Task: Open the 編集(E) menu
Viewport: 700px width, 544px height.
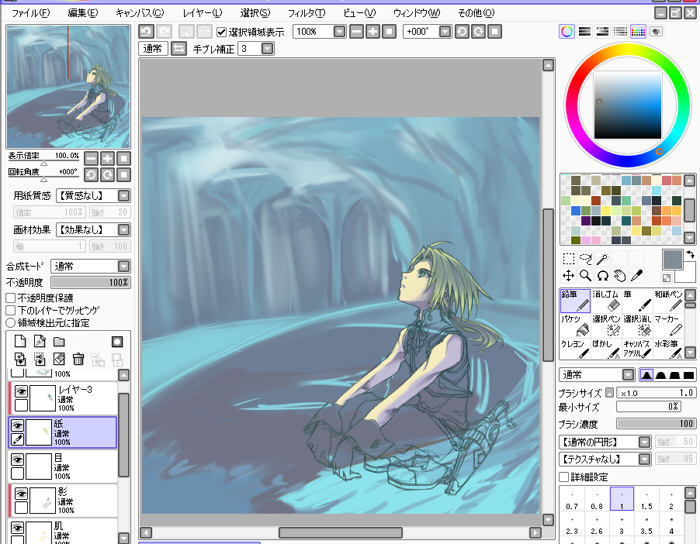Action: [83, 13]
